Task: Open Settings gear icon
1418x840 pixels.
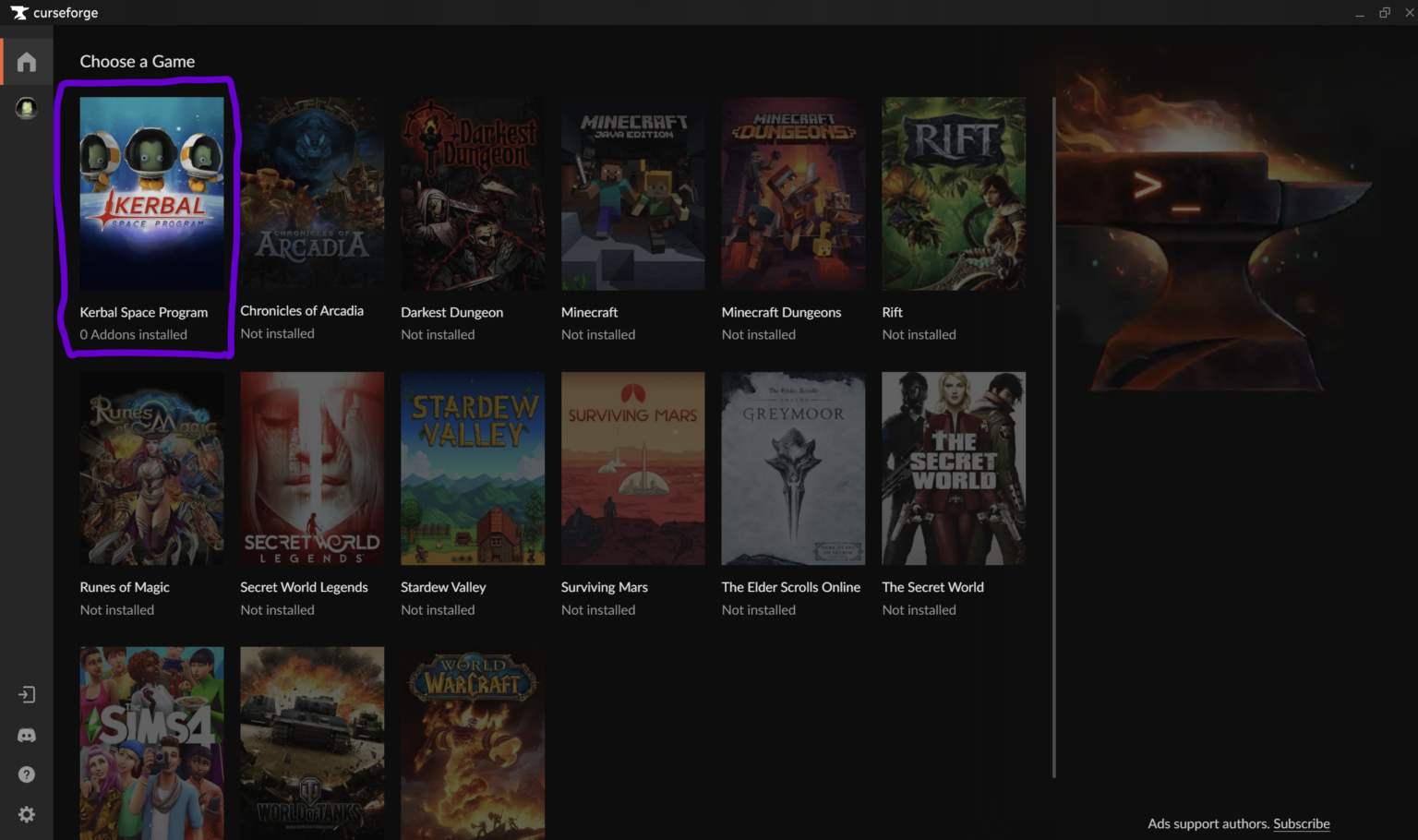Action: coord(27,814)
